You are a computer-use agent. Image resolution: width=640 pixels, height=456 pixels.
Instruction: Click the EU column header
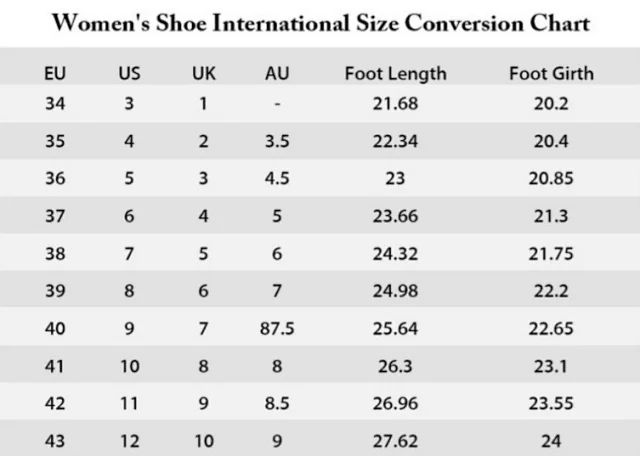[x=56, y=73]
